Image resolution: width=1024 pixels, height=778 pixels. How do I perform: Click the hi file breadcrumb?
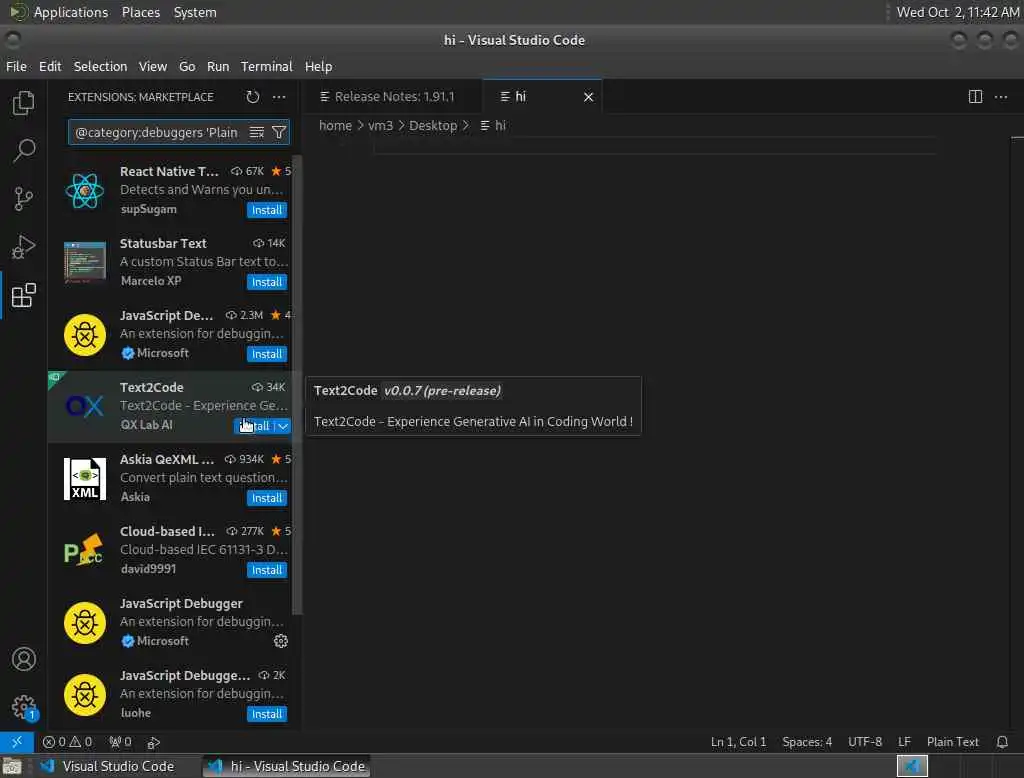point(493,125)
